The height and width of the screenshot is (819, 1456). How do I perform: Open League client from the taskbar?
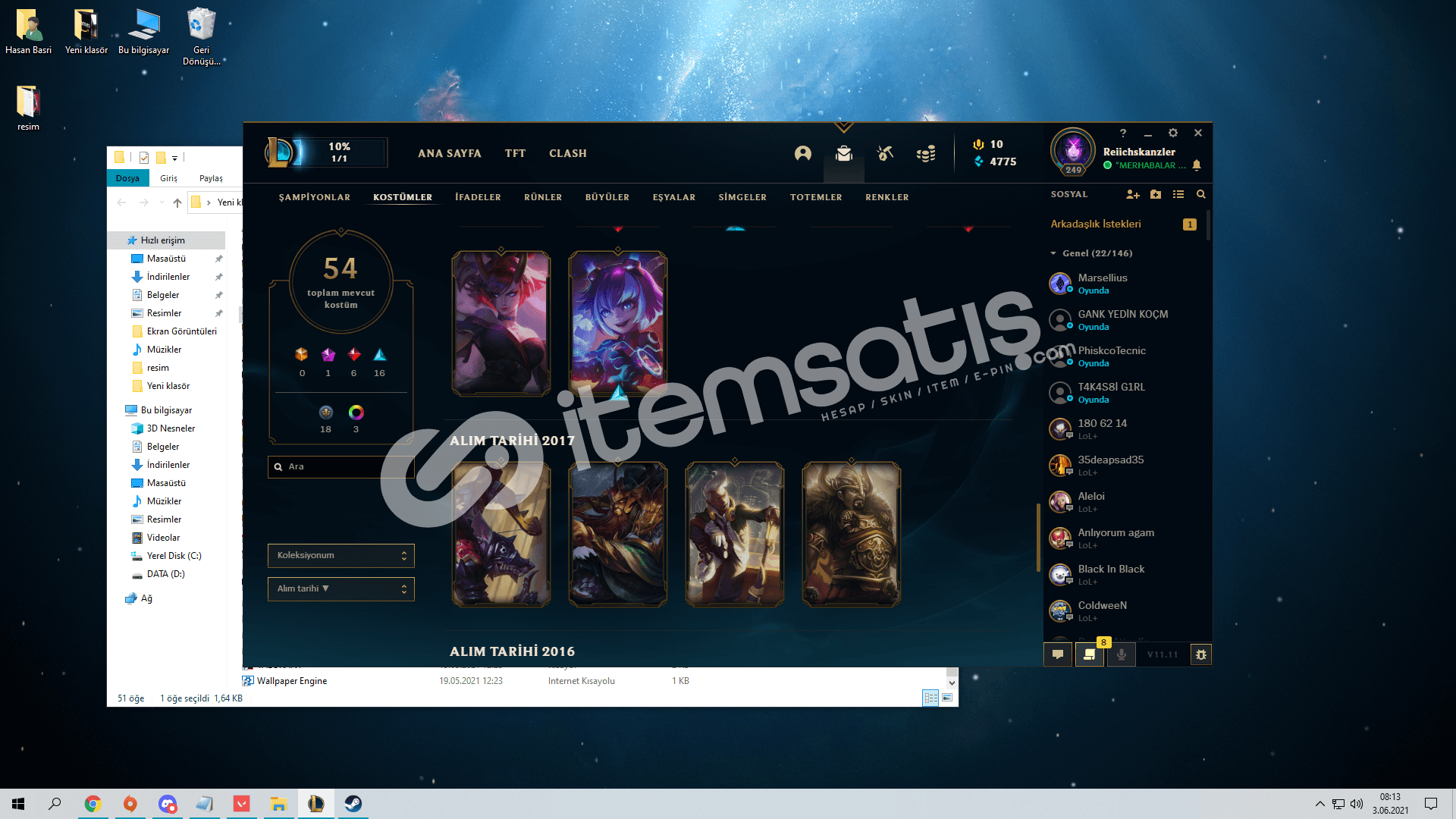click(316, 804)
